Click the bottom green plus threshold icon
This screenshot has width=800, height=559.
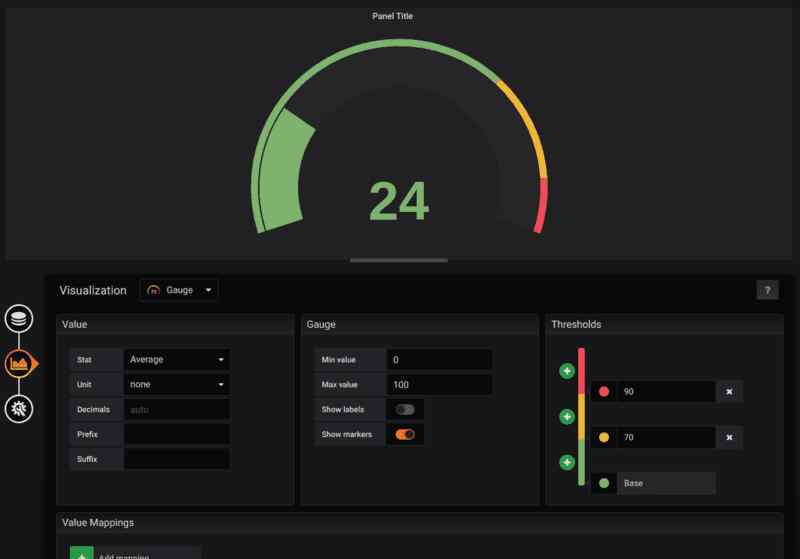click(567, 462)
